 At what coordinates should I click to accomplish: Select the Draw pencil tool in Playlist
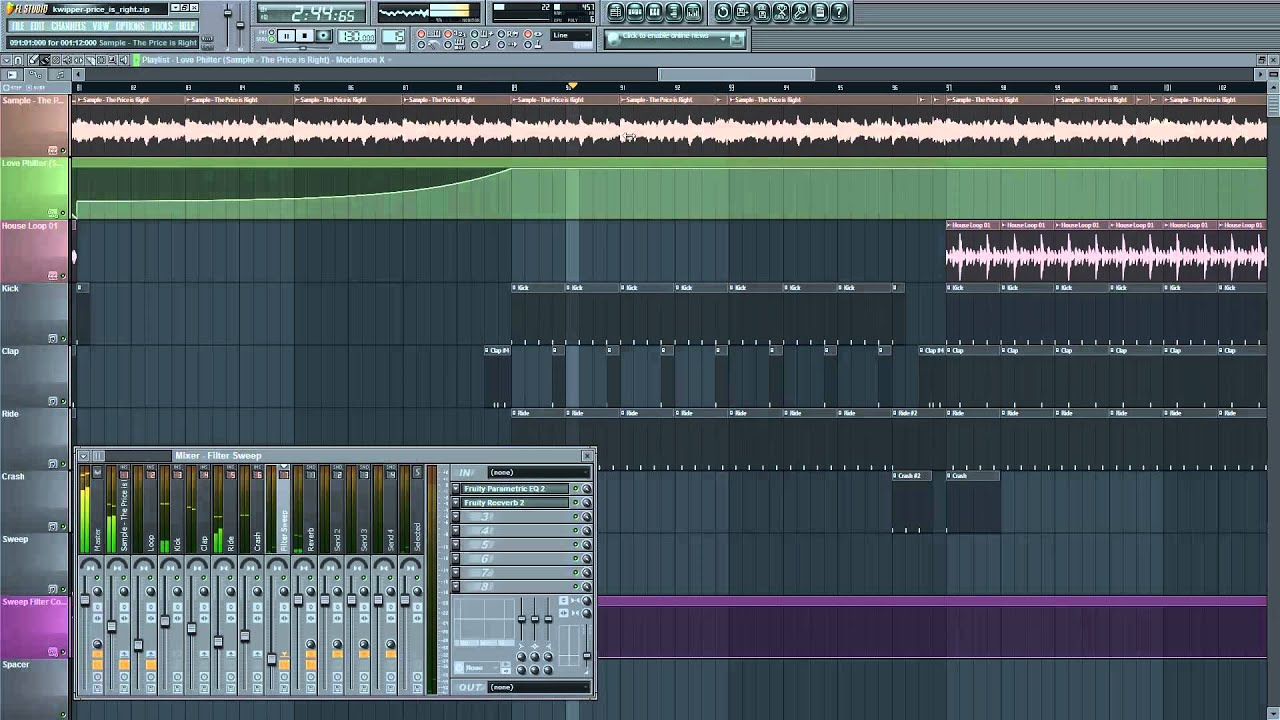(x=34, y=60)
